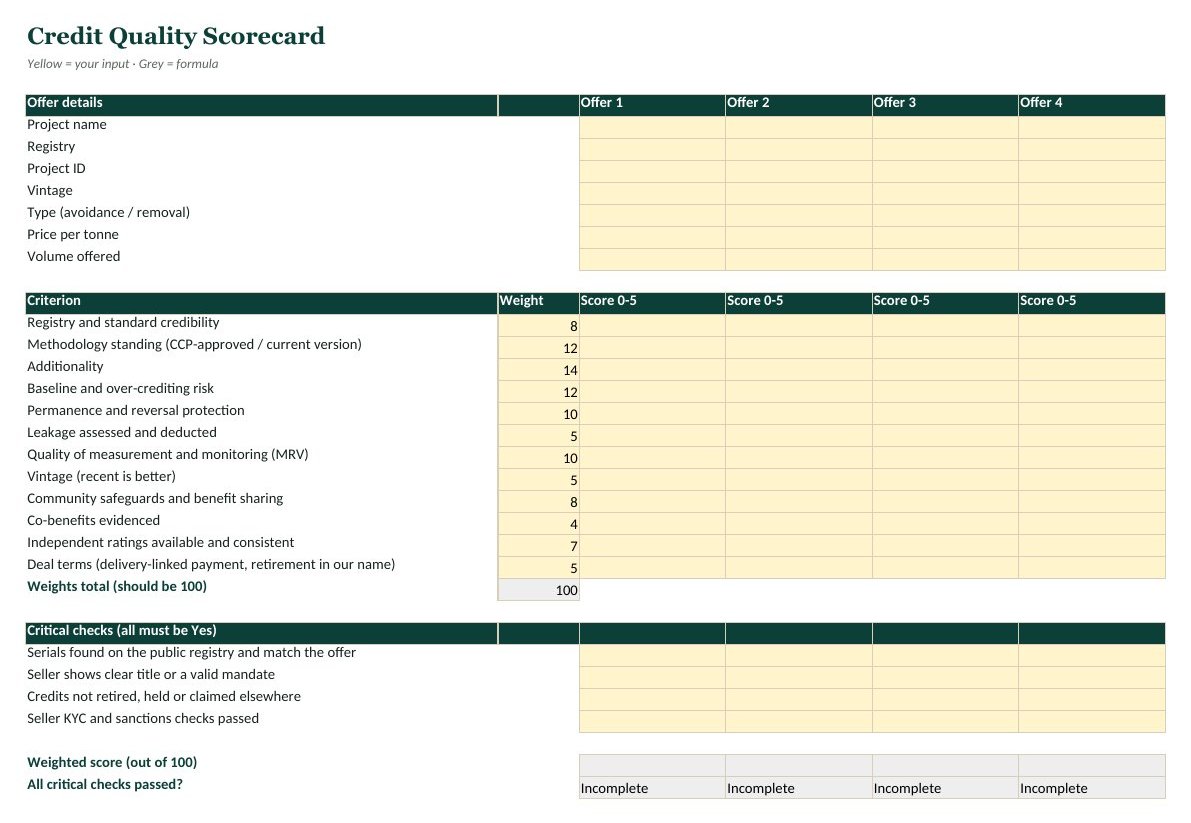
Task: Click Offer 1 Incomplete status cell
Action: (x=652, y=787)
